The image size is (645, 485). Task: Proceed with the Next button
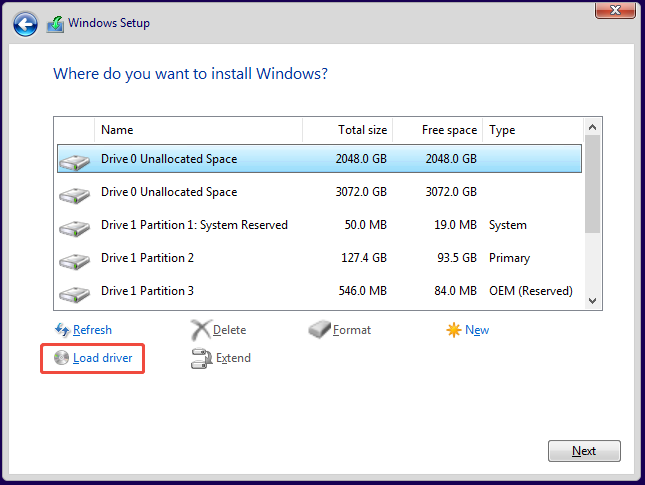584,451
